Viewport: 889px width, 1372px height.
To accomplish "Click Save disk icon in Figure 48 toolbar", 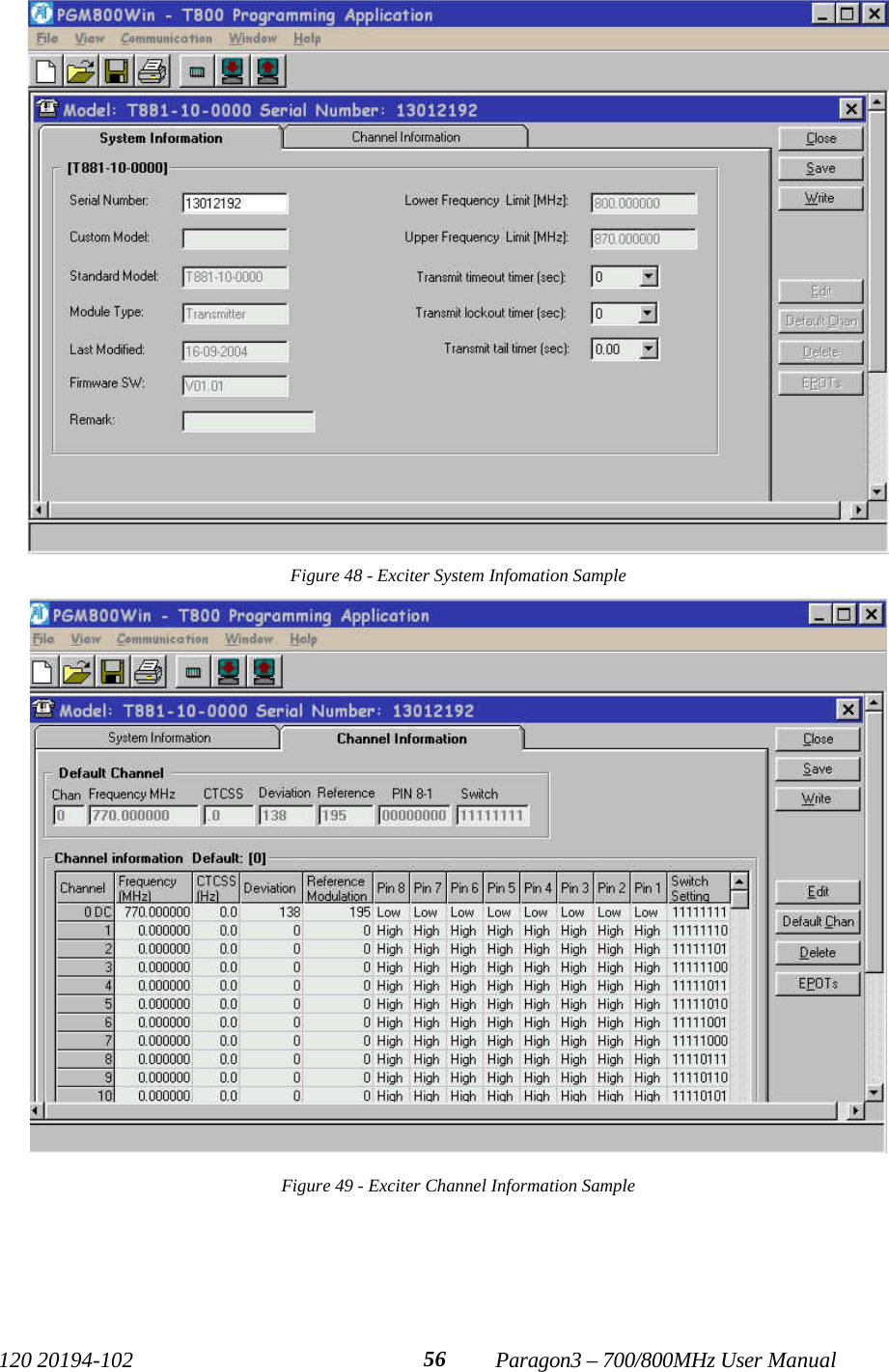I will click(x=116, y=71).
